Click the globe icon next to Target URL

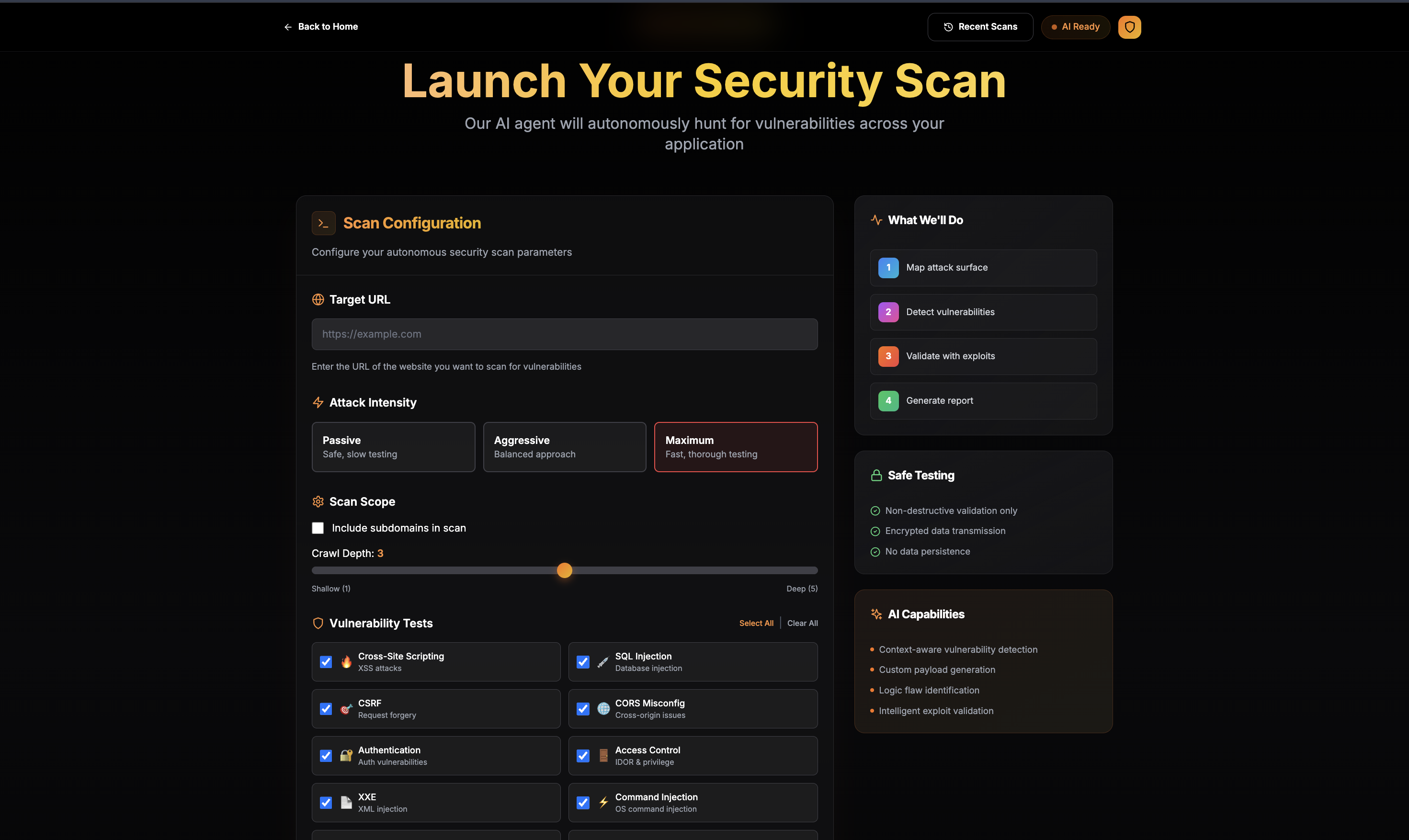click(318, 299)
